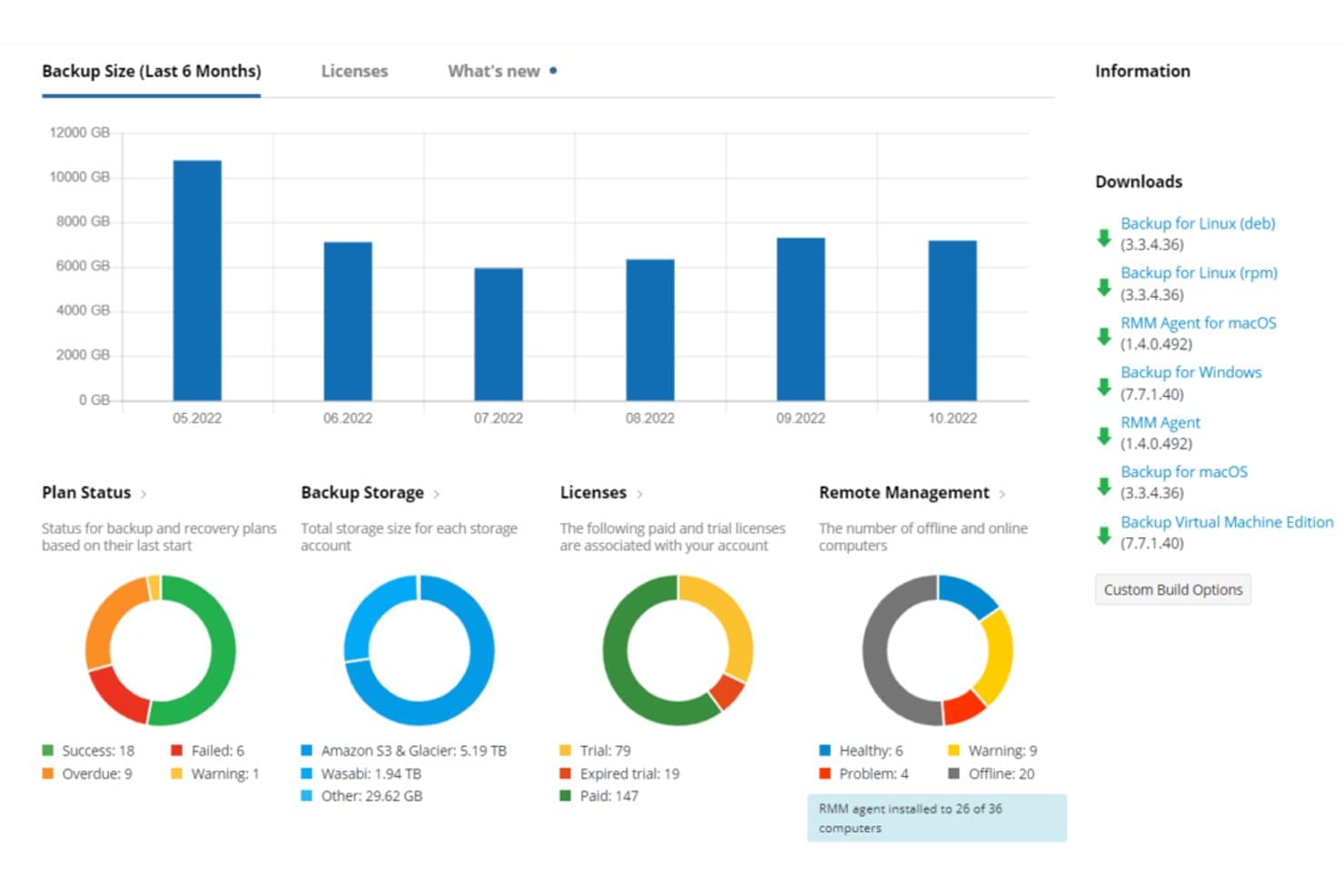Click the Plan Status Warning legend swatch
Screen dimensions: 1344x896
pyautogui.click(x=177, y=773)
